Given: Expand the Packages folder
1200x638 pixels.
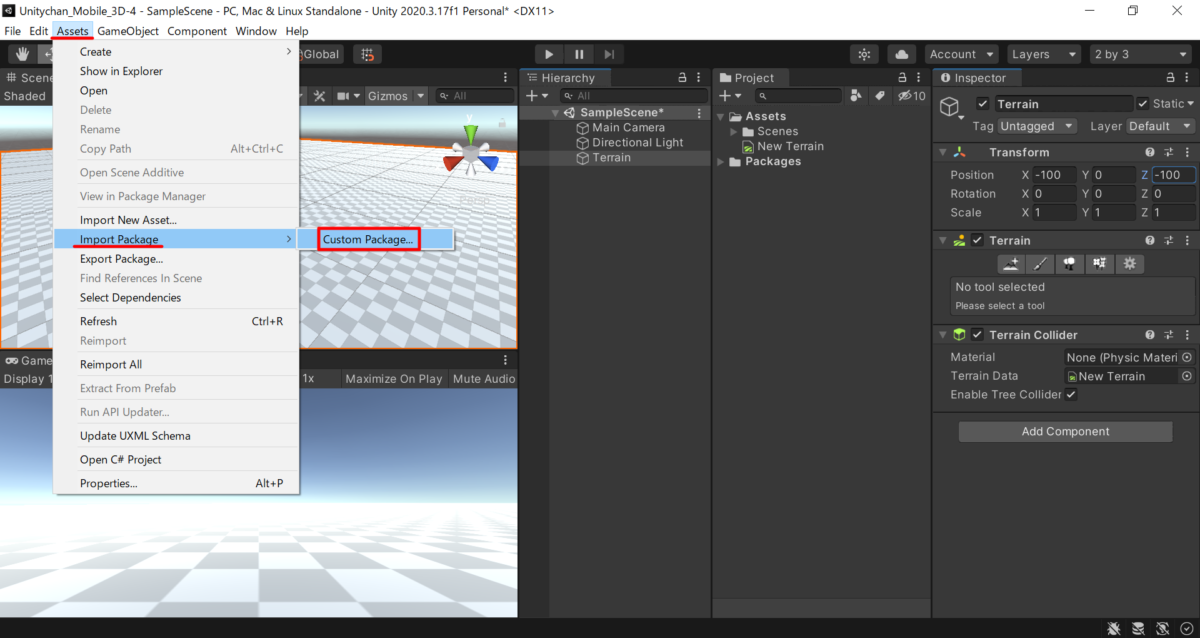Looking at the screenshot, I should point(721,162).
